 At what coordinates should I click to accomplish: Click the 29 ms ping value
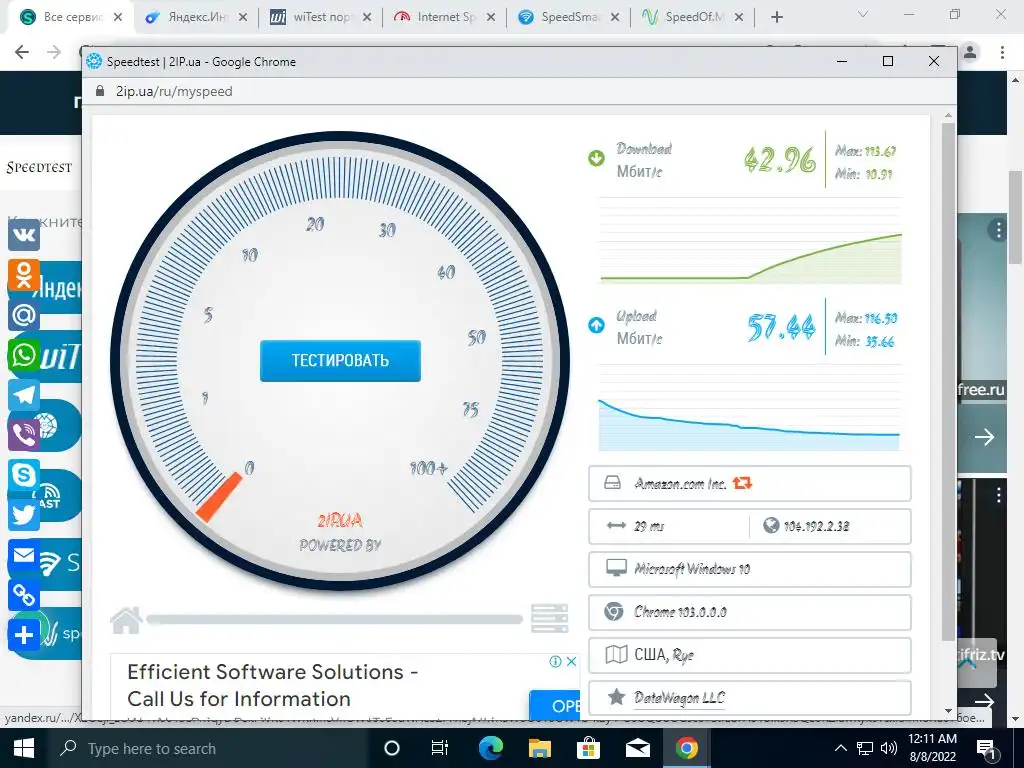click(x=648, y=526)
